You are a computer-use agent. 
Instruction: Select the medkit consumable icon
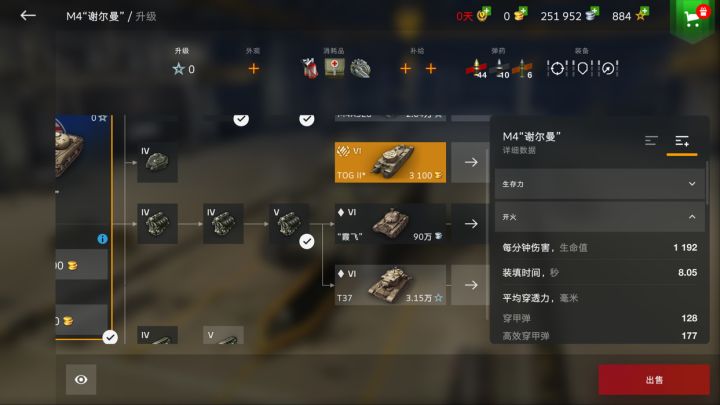tap(335, 68)
